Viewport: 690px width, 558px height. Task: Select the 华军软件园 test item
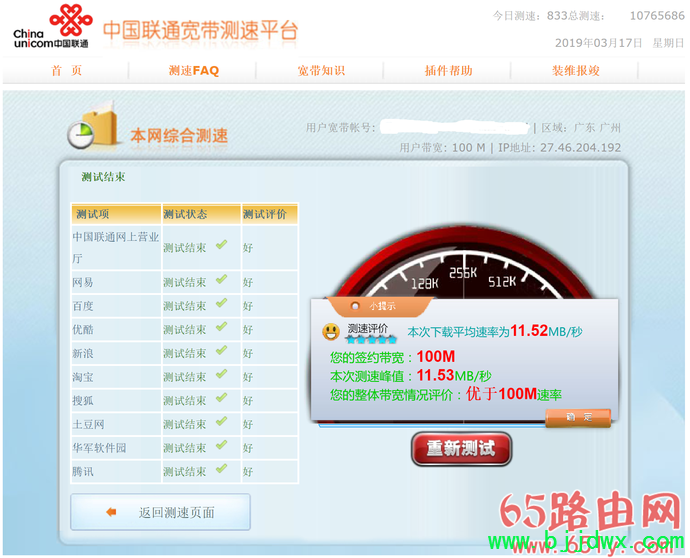pos(99,448)
